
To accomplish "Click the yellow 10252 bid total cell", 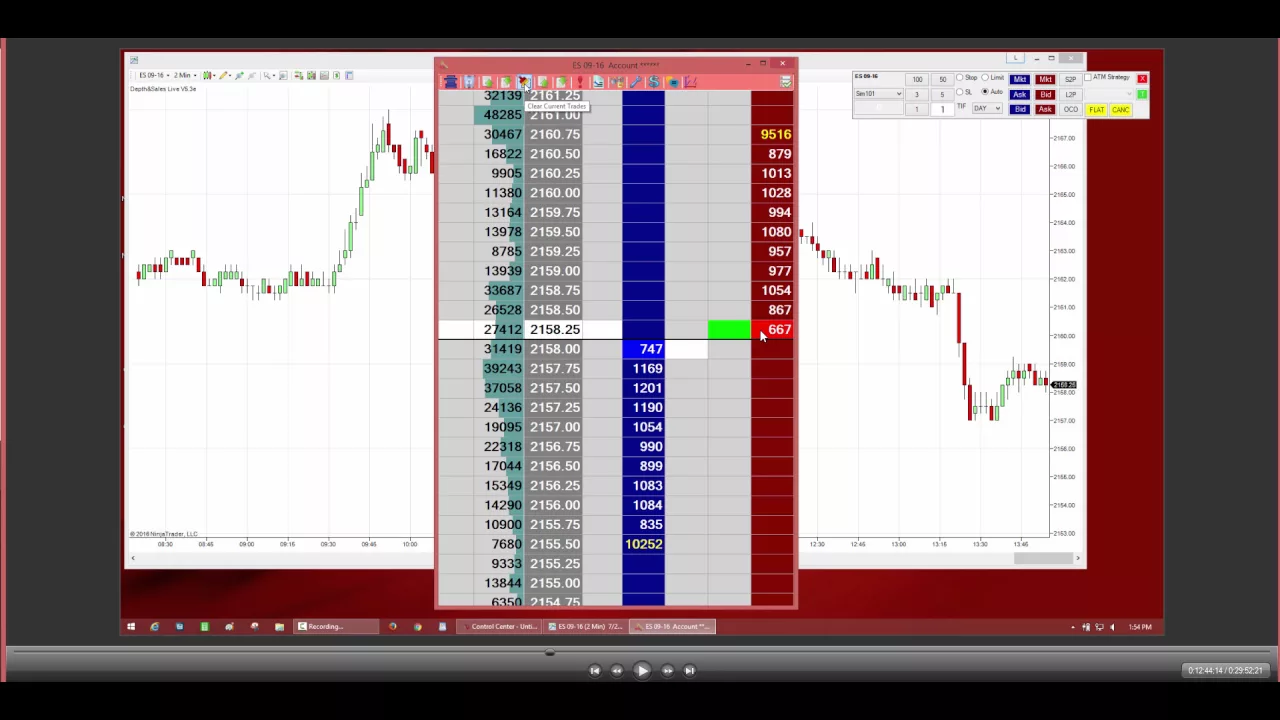I will click(643, 544).
